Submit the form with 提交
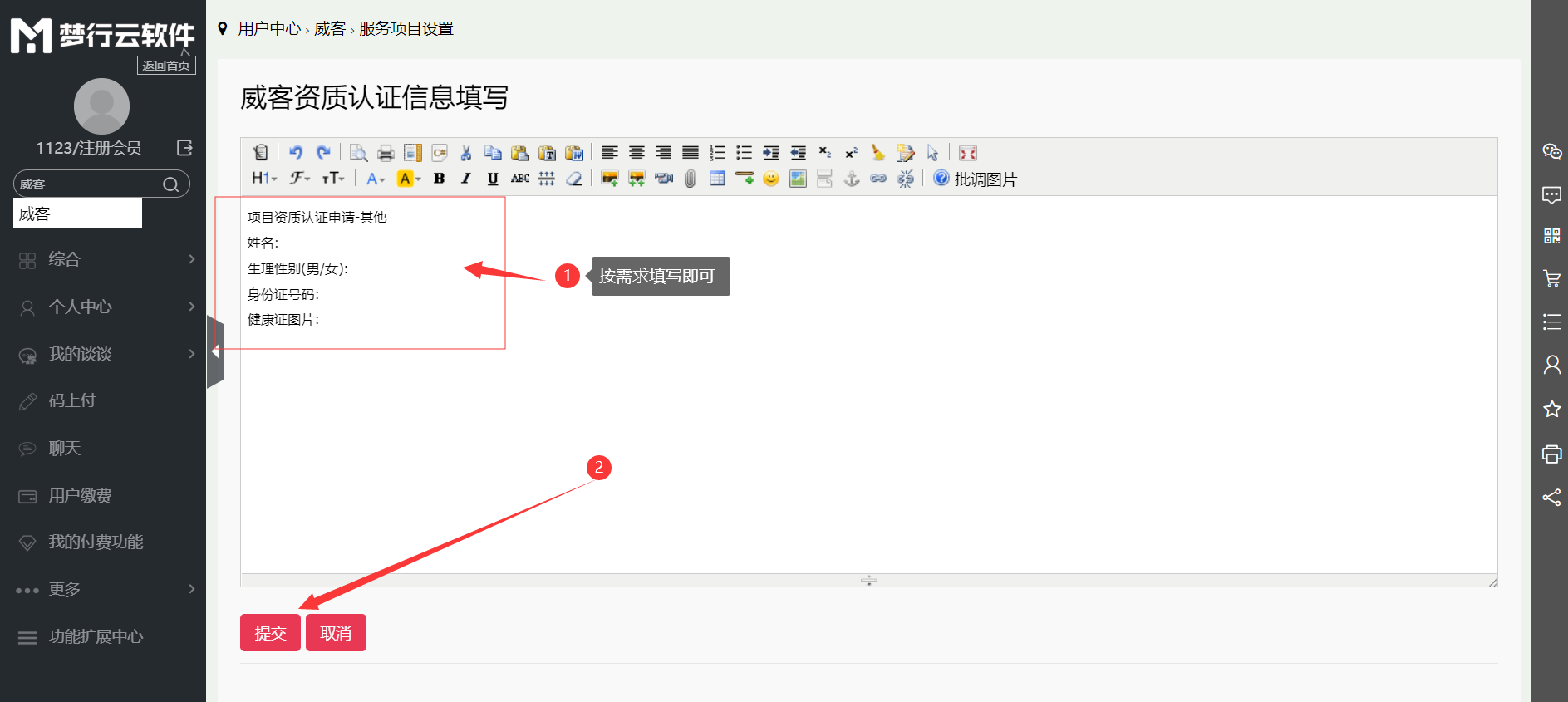This screenshot has width=1568, height=702. click(x=270, y=633)
